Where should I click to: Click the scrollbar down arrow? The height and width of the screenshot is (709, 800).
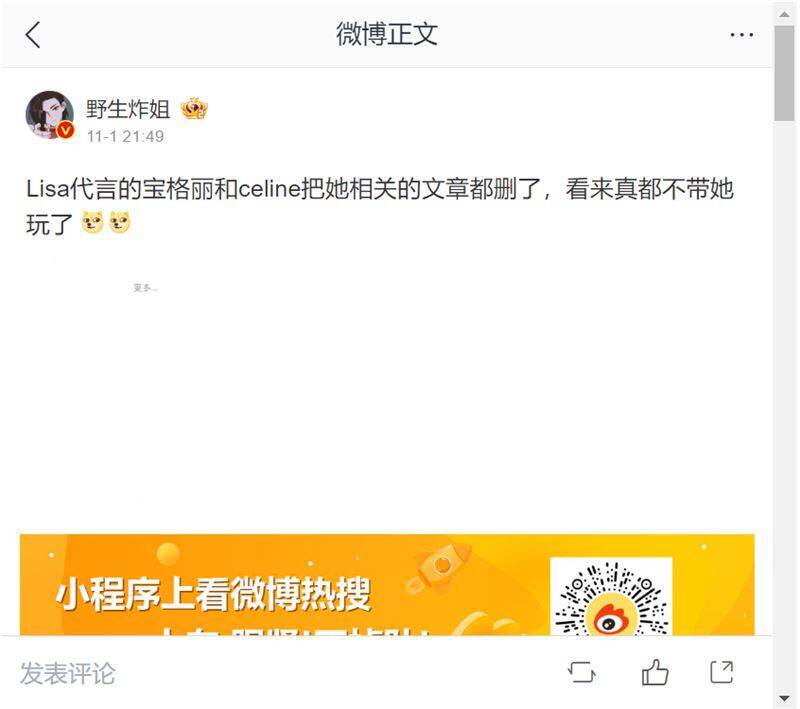784,699
